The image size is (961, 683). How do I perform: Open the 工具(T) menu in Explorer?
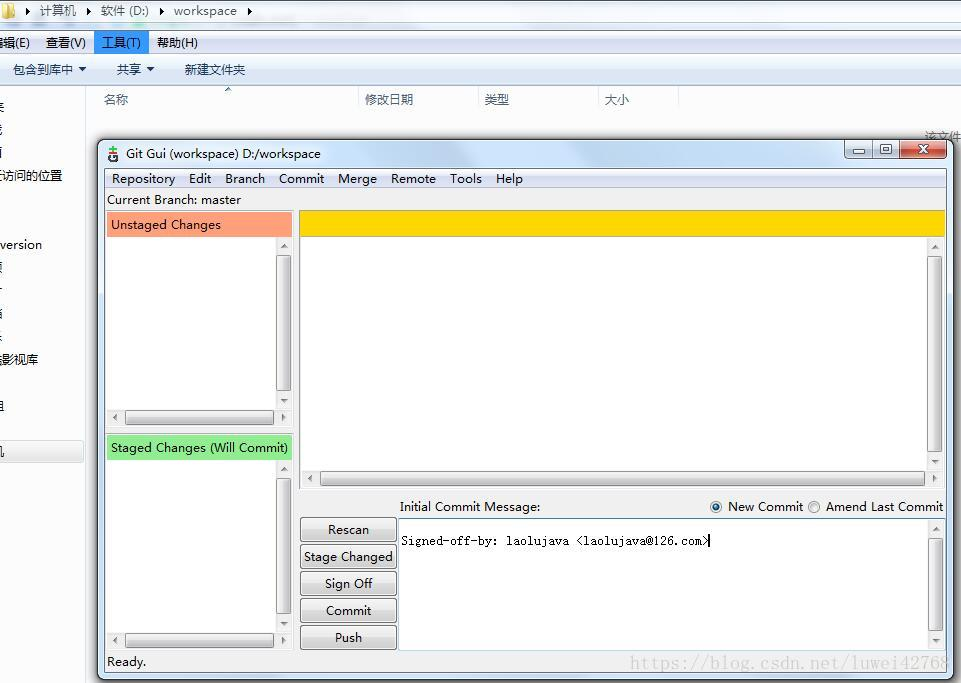121,42
